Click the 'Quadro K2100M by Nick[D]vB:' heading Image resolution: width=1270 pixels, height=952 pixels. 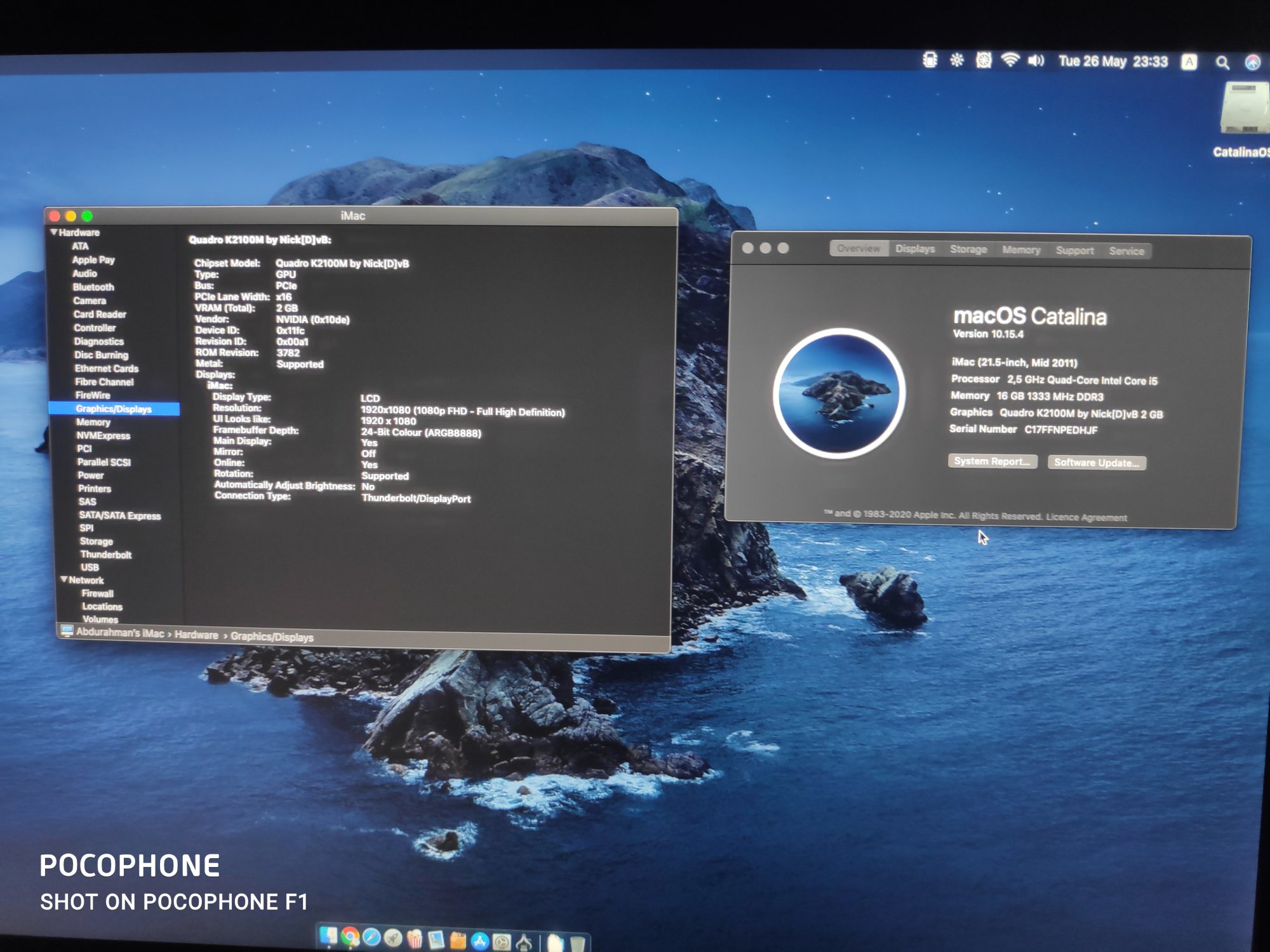tap(260, 240)
